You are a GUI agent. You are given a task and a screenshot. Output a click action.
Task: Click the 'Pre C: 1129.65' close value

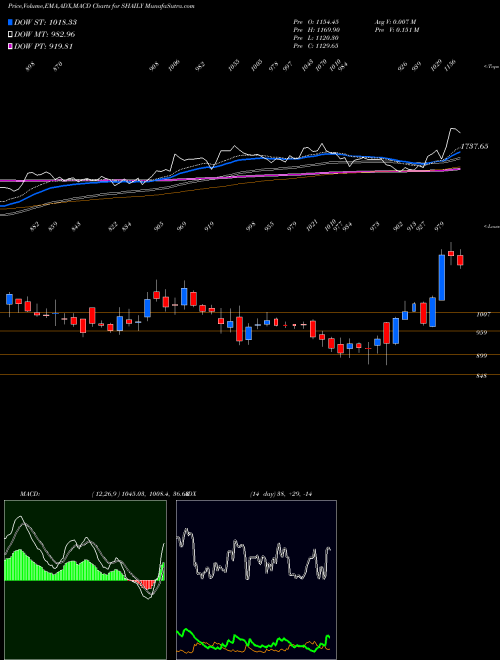tap(316, 46)
